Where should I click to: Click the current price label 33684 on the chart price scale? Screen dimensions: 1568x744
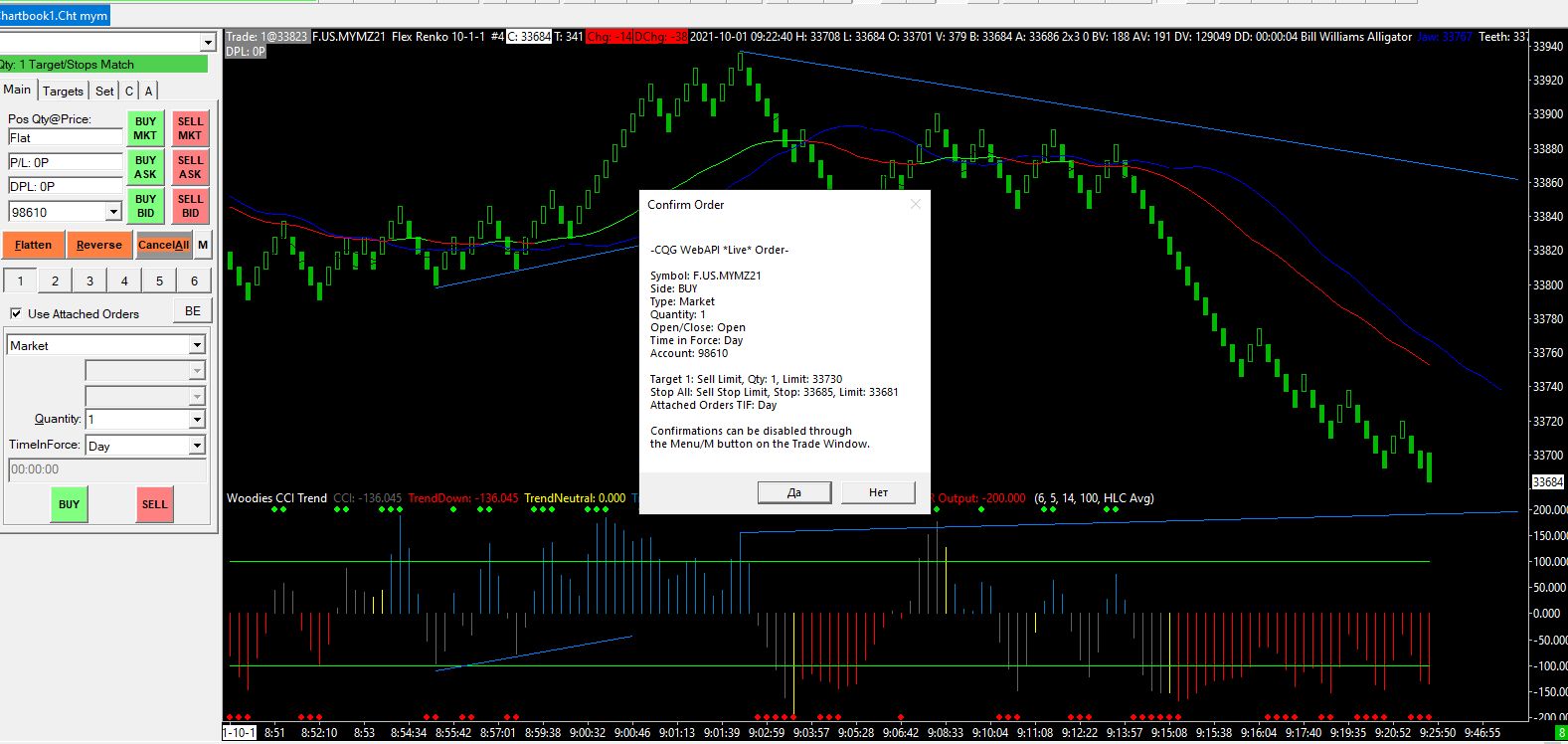(1547, 482)
